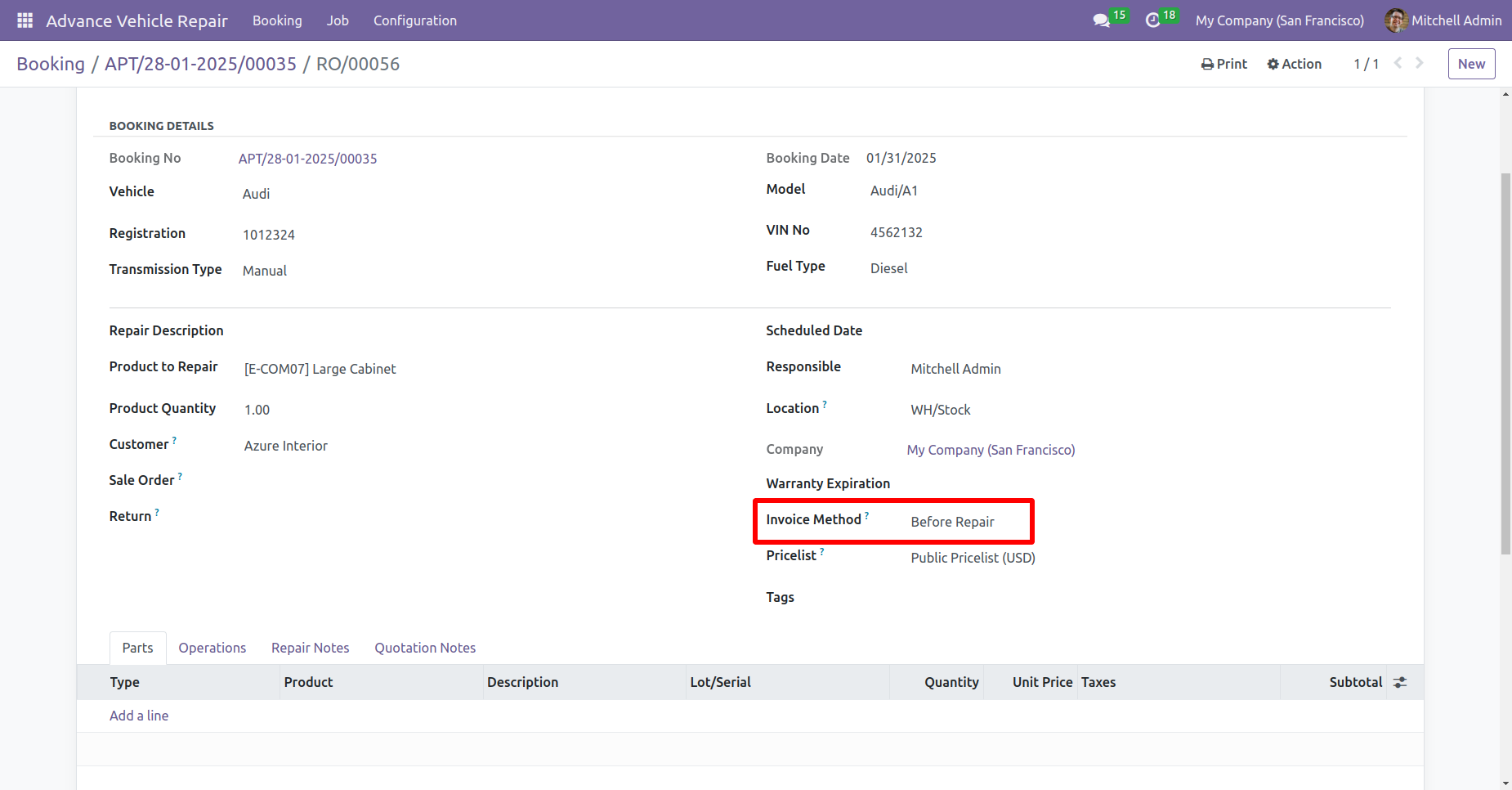Image resolution: width=1512 pixels, height=790 pixels.
Task: Click My Company (San Francisco) company field link
Action: coord(991,450)
